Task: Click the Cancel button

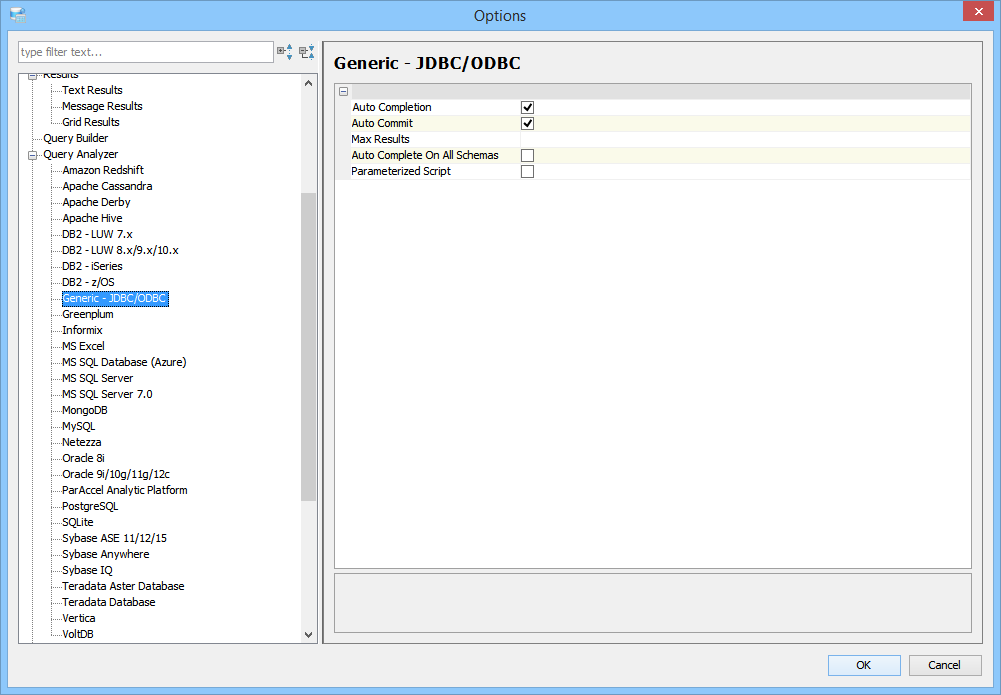Action: coord(944,665)
